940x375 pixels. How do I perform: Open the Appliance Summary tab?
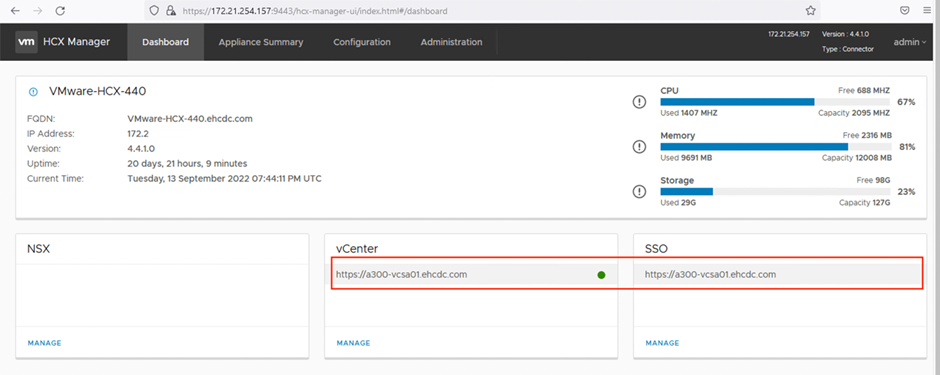(261, 42)
